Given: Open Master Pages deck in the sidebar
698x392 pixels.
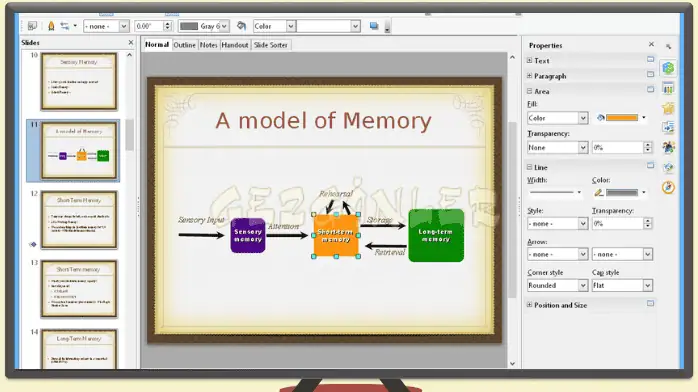Looking at the screenshot, I should point(668,89).
